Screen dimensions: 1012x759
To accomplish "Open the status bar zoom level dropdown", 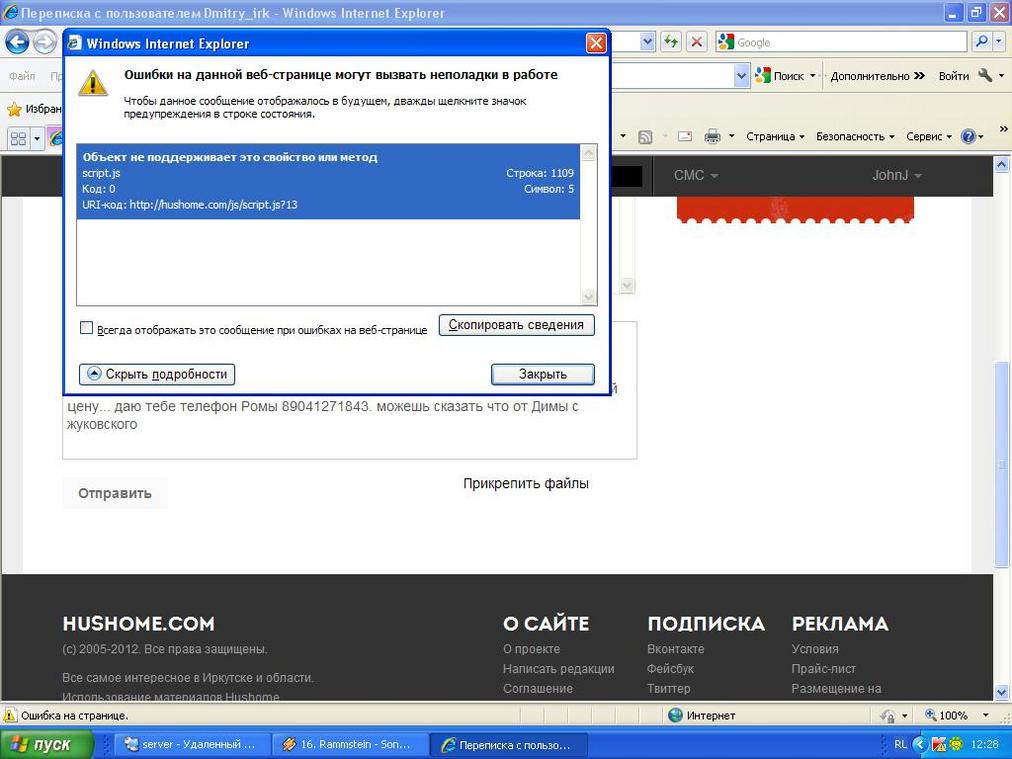I will coord(986,715).
